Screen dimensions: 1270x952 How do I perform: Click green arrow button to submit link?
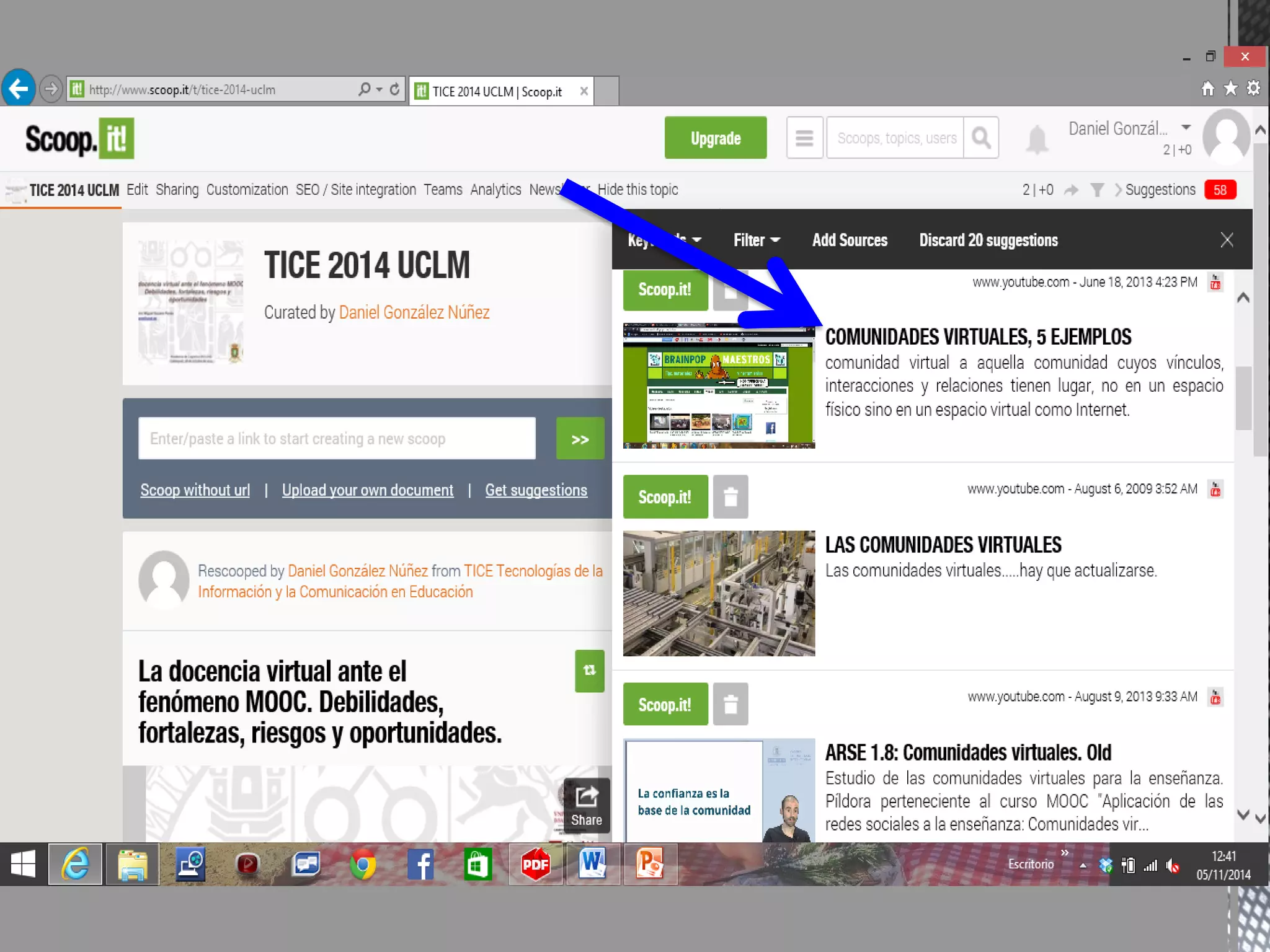point(580,439)
